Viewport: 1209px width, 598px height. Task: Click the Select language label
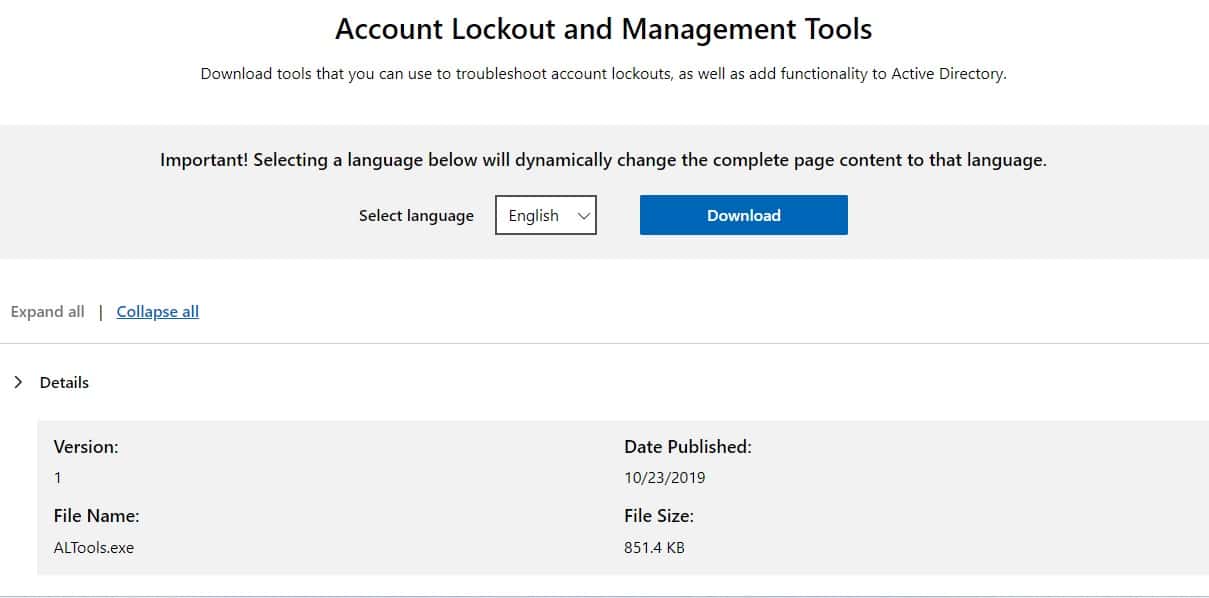click(x=416, y=216)
